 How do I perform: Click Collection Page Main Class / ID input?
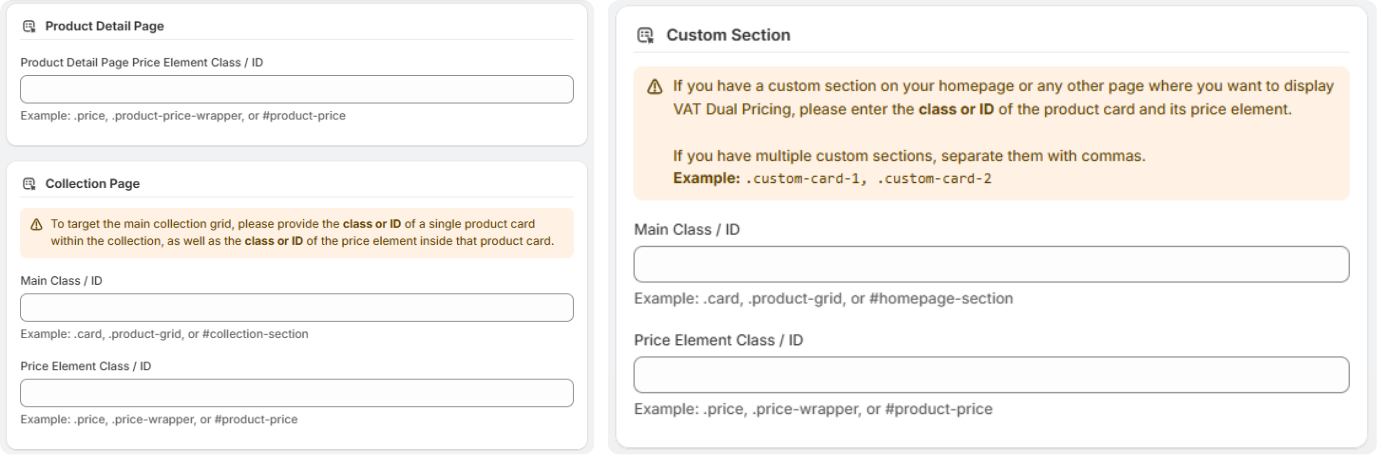(x=296, y=307)
